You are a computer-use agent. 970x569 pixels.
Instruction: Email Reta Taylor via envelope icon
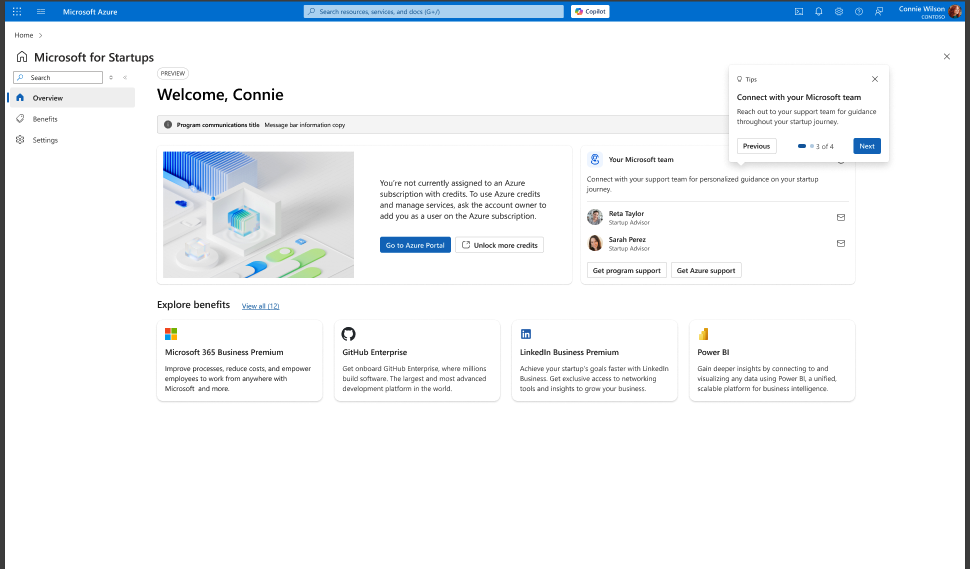click(x=841, y=217)
